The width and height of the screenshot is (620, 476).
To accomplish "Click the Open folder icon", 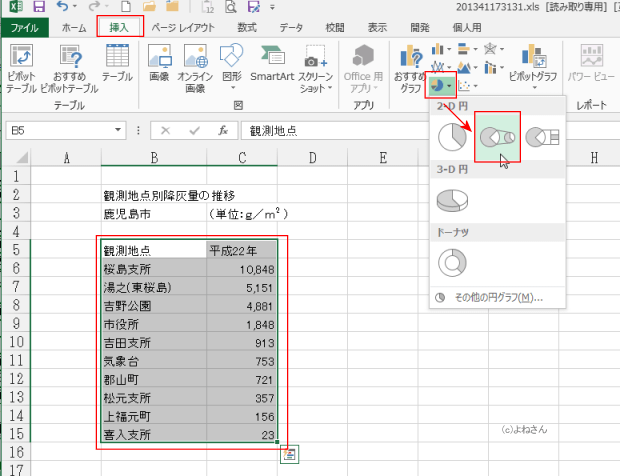I will click(x=149, y=6).
